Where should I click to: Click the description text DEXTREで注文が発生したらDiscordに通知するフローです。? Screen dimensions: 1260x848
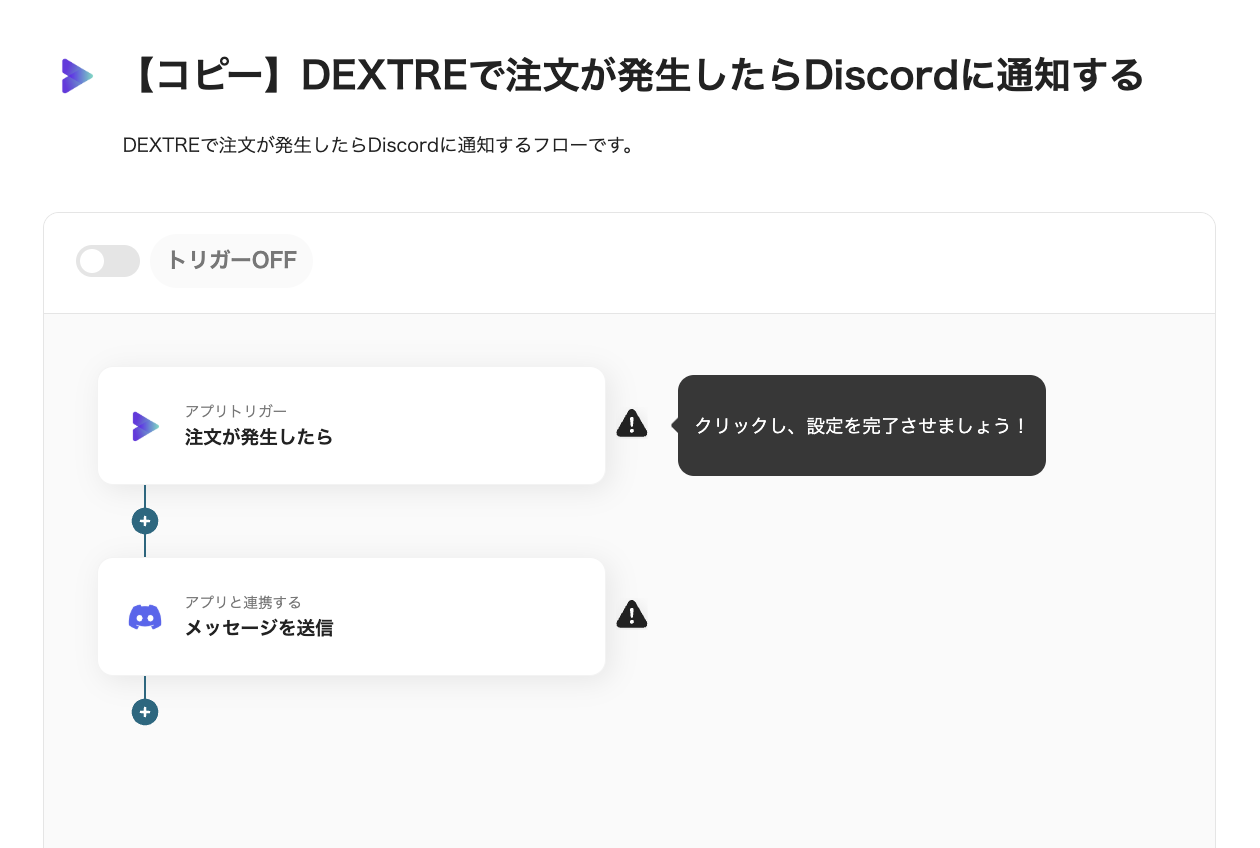379,145
